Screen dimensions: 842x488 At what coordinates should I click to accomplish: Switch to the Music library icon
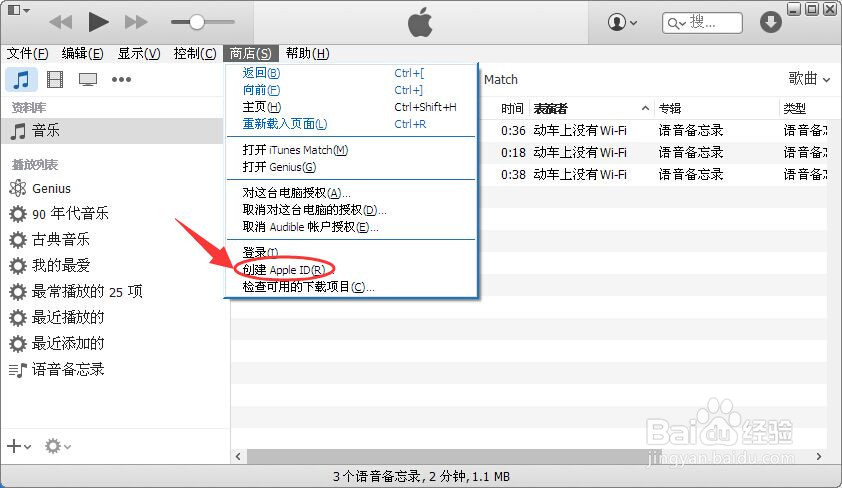(x=21, y=79)
